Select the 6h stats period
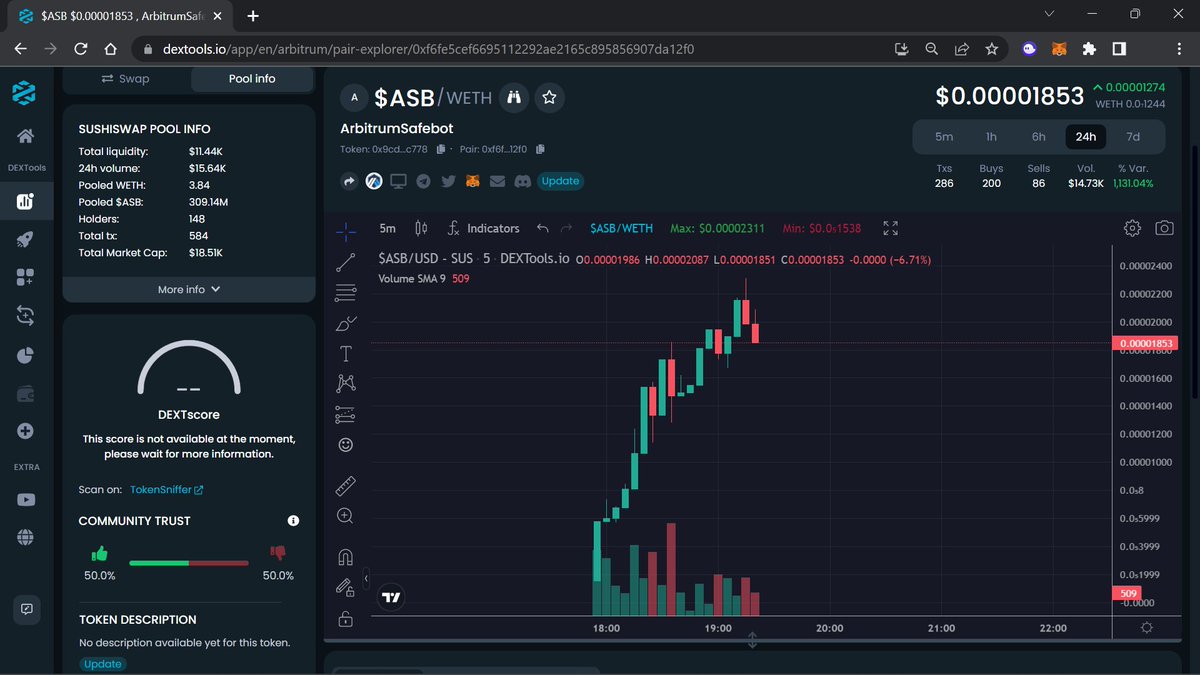 click(1039, 137)
